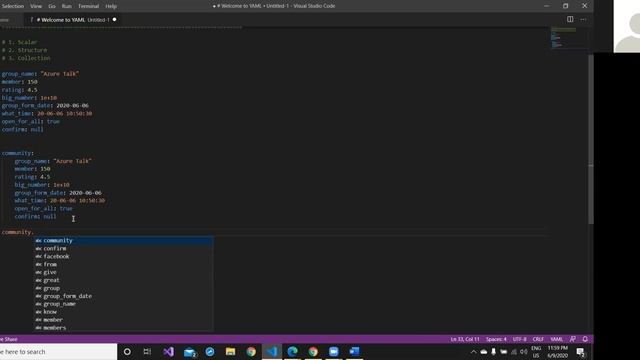Image resolution: width=640 pixels, height=360 pixels.
Task: Click the Split Editor icon
Action: (570, 19)
